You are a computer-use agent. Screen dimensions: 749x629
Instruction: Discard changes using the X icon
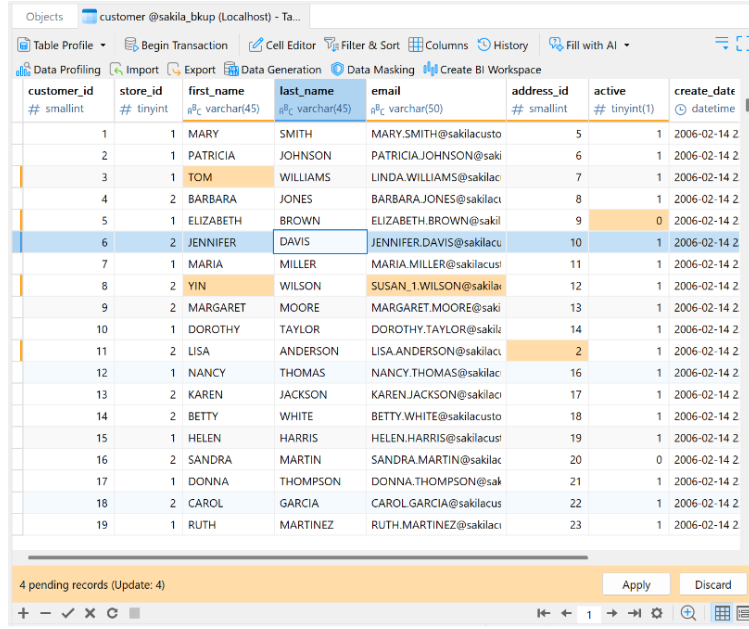[x=90, y=613]
